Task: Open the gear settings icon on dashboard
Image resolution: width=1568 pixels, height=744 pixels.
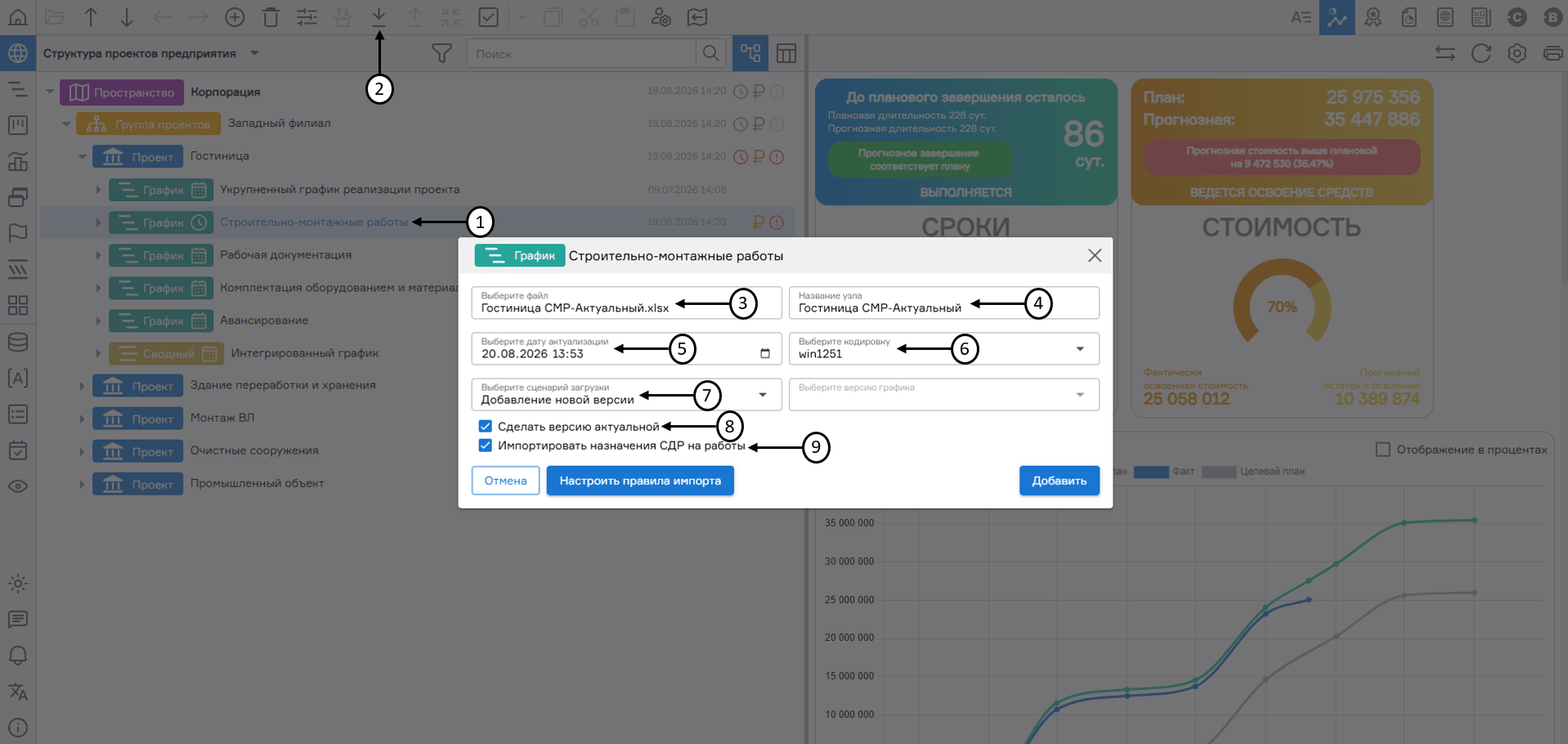Action: click(1517, 53)
